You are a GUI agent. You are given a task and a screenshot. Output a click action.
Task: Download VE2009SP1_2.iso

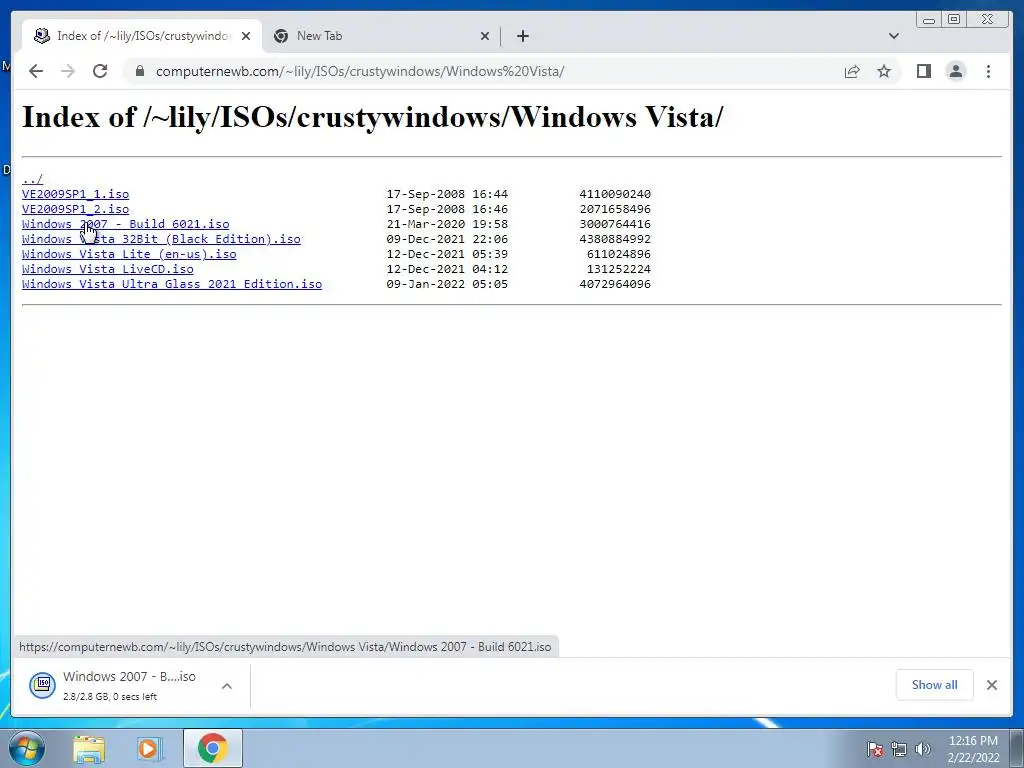click(x=75, y=209)
